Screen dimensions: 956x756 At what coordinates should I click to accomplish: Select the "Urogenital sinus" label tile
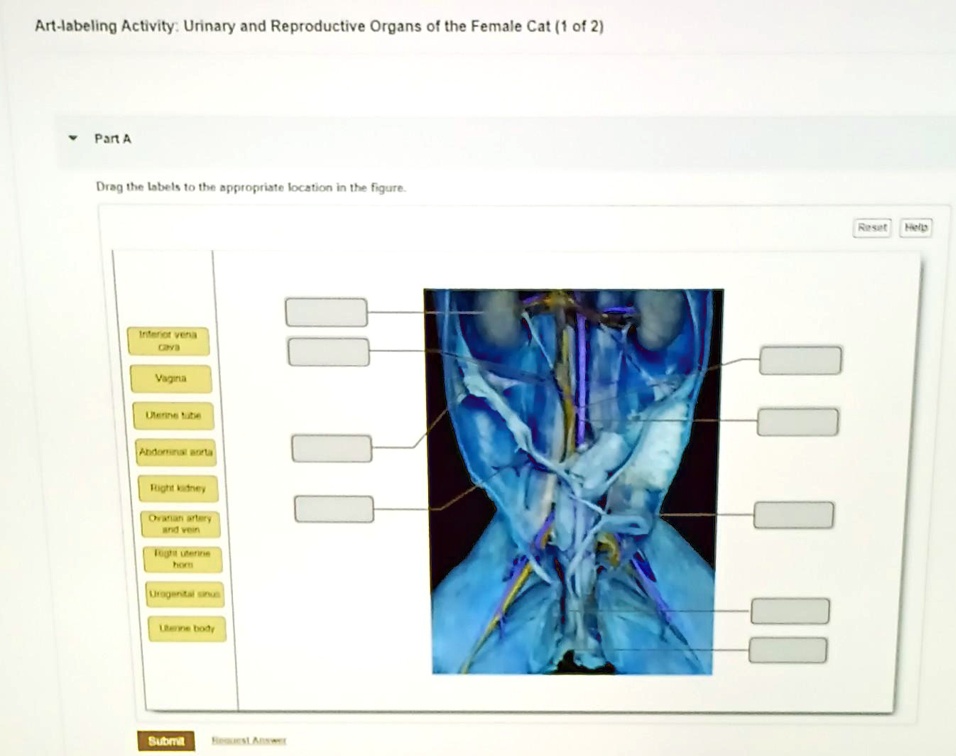[184, 595]
